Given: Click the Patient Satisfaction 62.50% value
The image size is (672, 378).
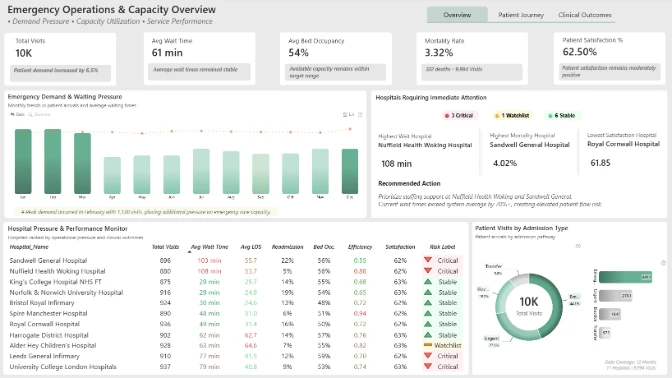Looking at the screenshot, I should coord(579,52).
